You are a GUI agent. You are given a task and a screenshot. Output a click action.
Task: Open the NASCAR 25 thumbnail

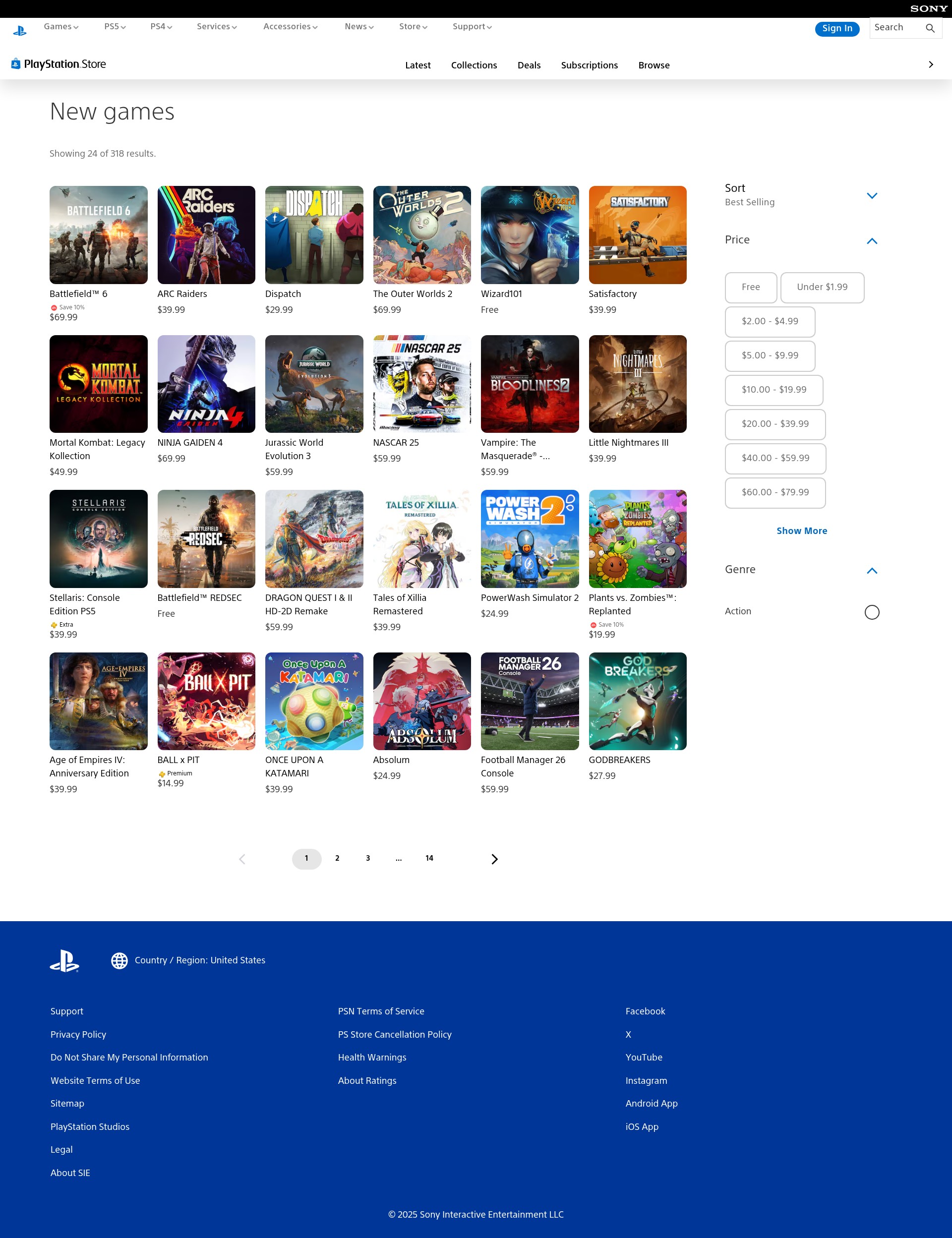click(422, 384)
